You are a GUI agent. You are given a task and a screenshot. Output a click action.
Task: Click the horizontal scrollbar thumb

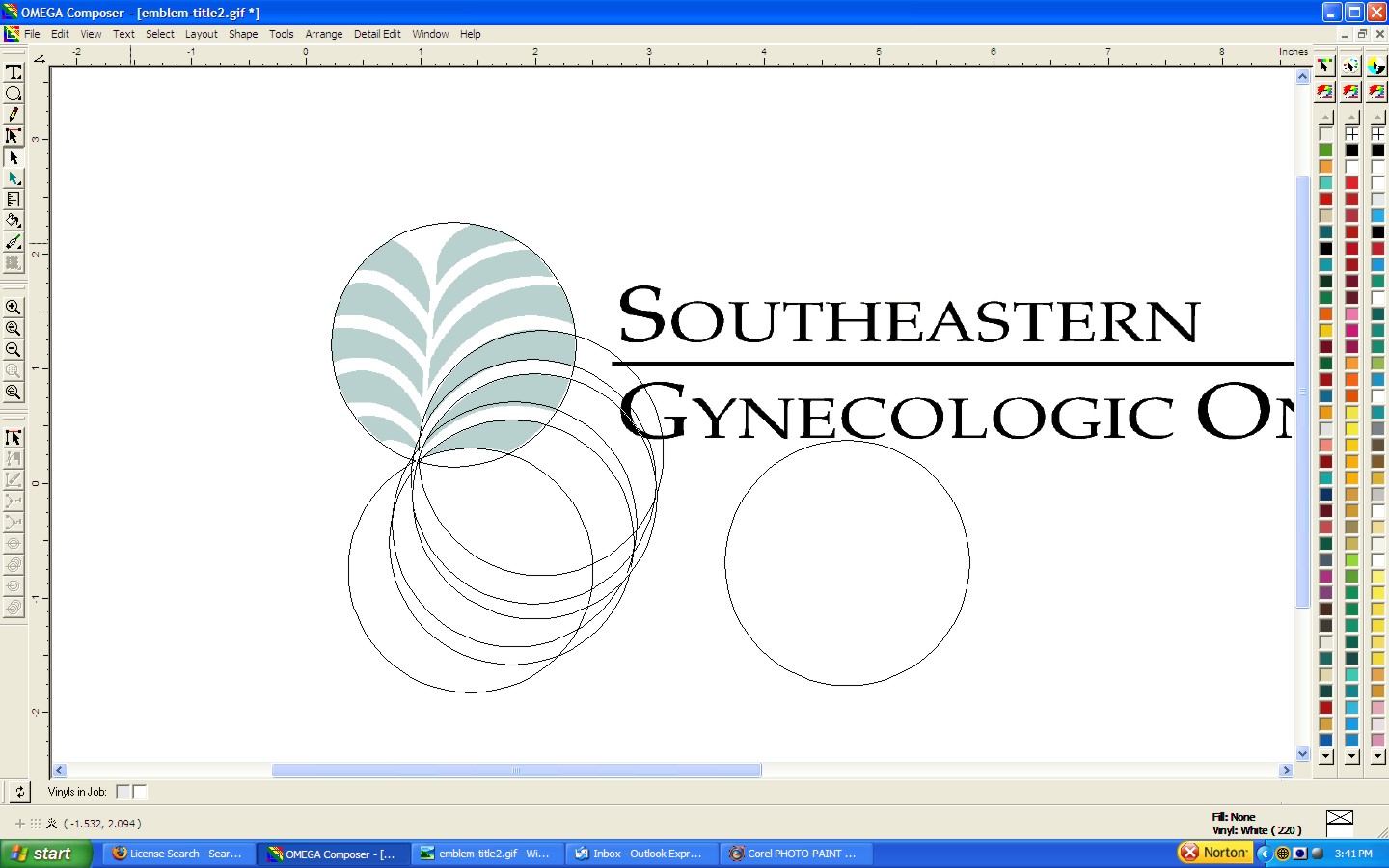[516, 771]
